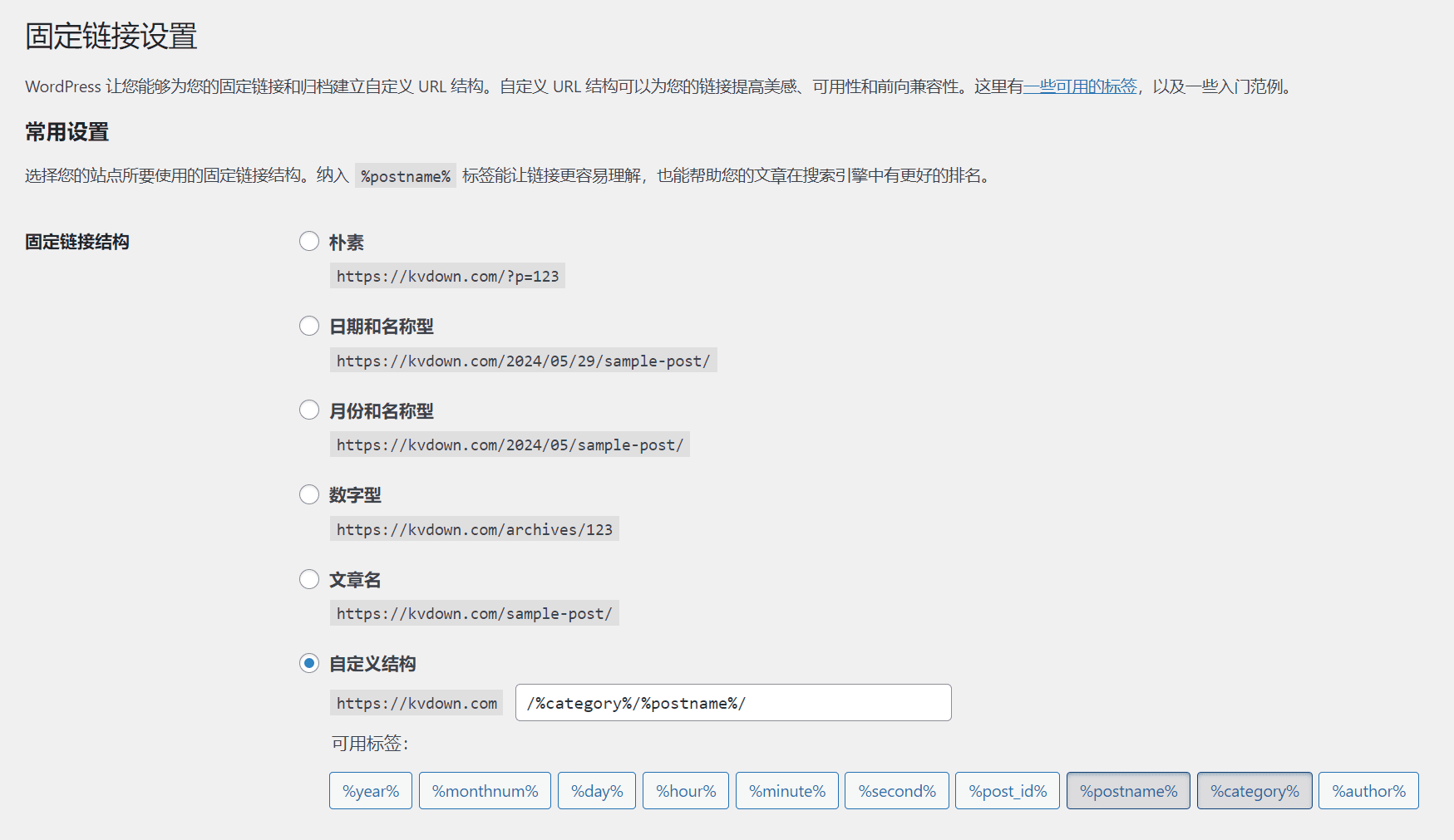
Task: Open the 一些可用的标签 link
Action: pyautogui.click(x=1079, y=86)
